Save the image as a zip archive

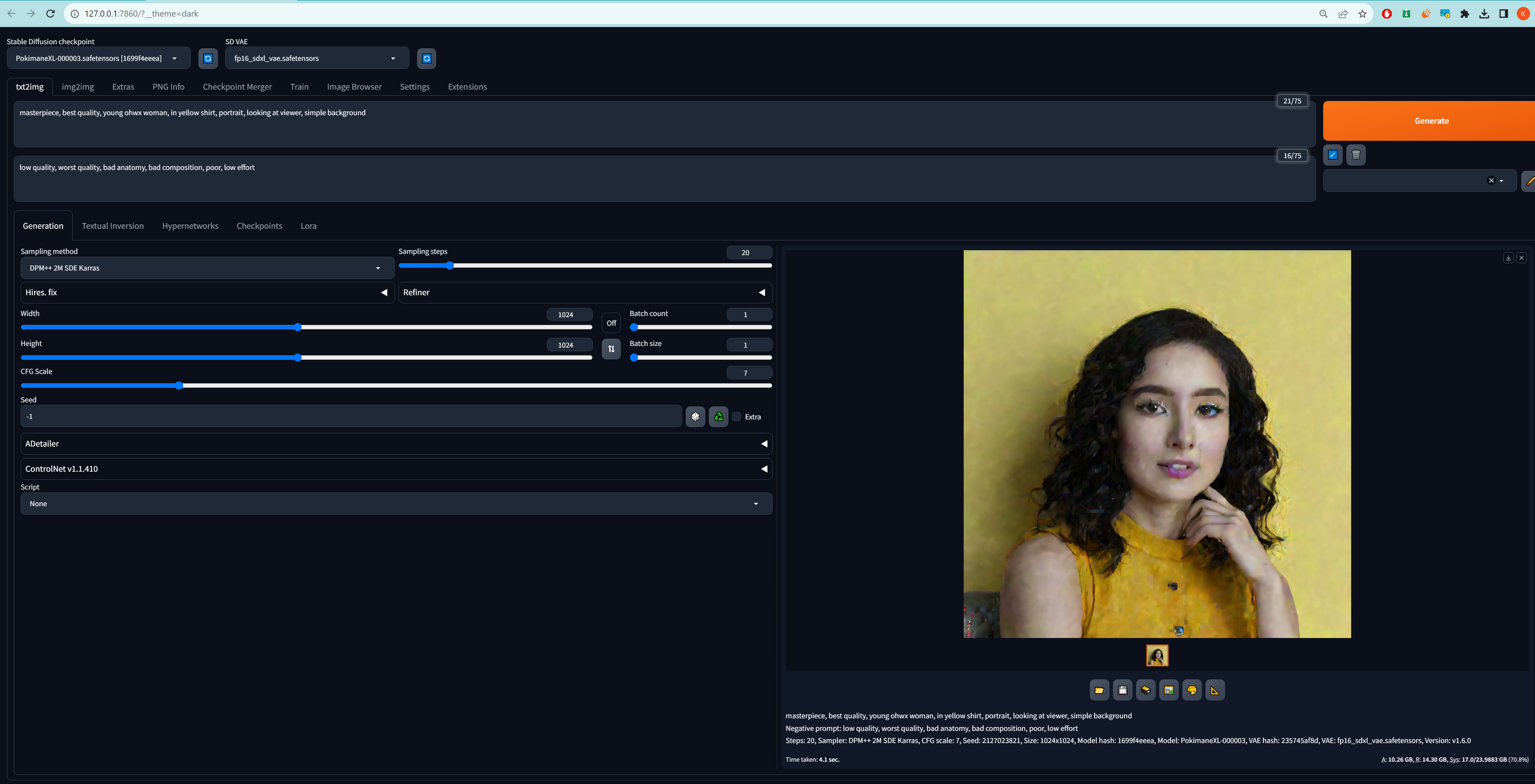click(1145, 690)
